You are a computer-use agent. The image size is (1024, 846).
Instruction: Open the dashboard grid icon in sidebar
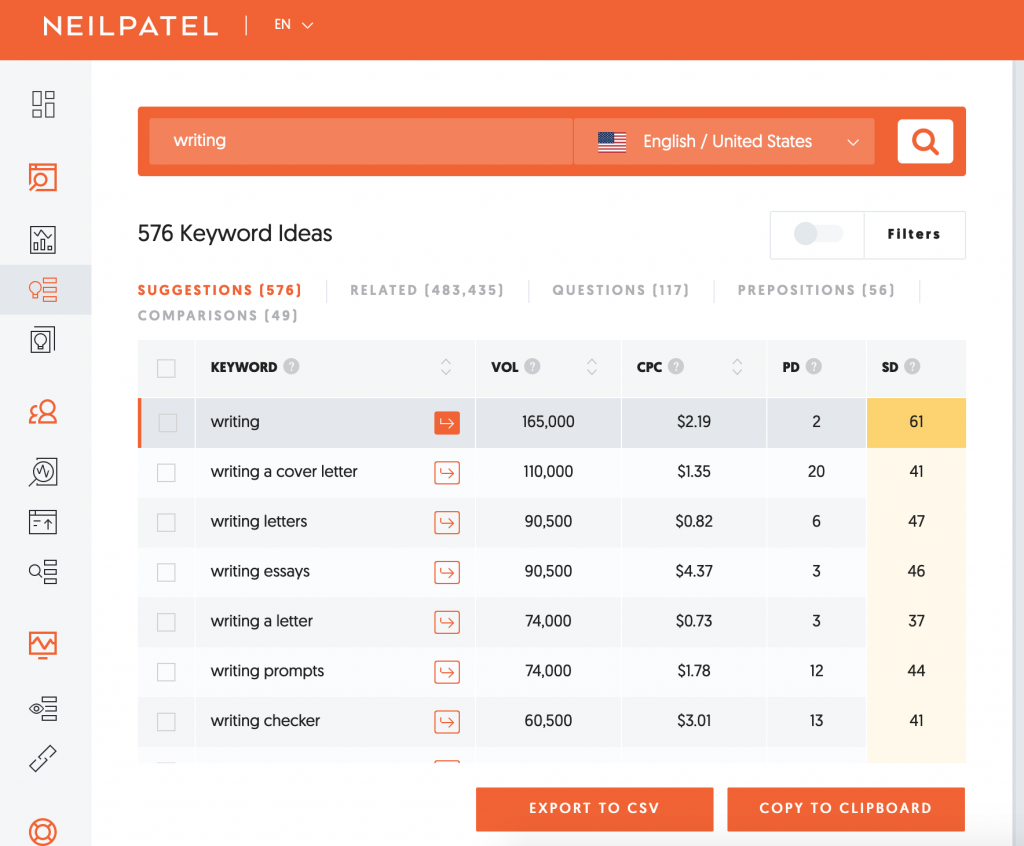(43, 104)
